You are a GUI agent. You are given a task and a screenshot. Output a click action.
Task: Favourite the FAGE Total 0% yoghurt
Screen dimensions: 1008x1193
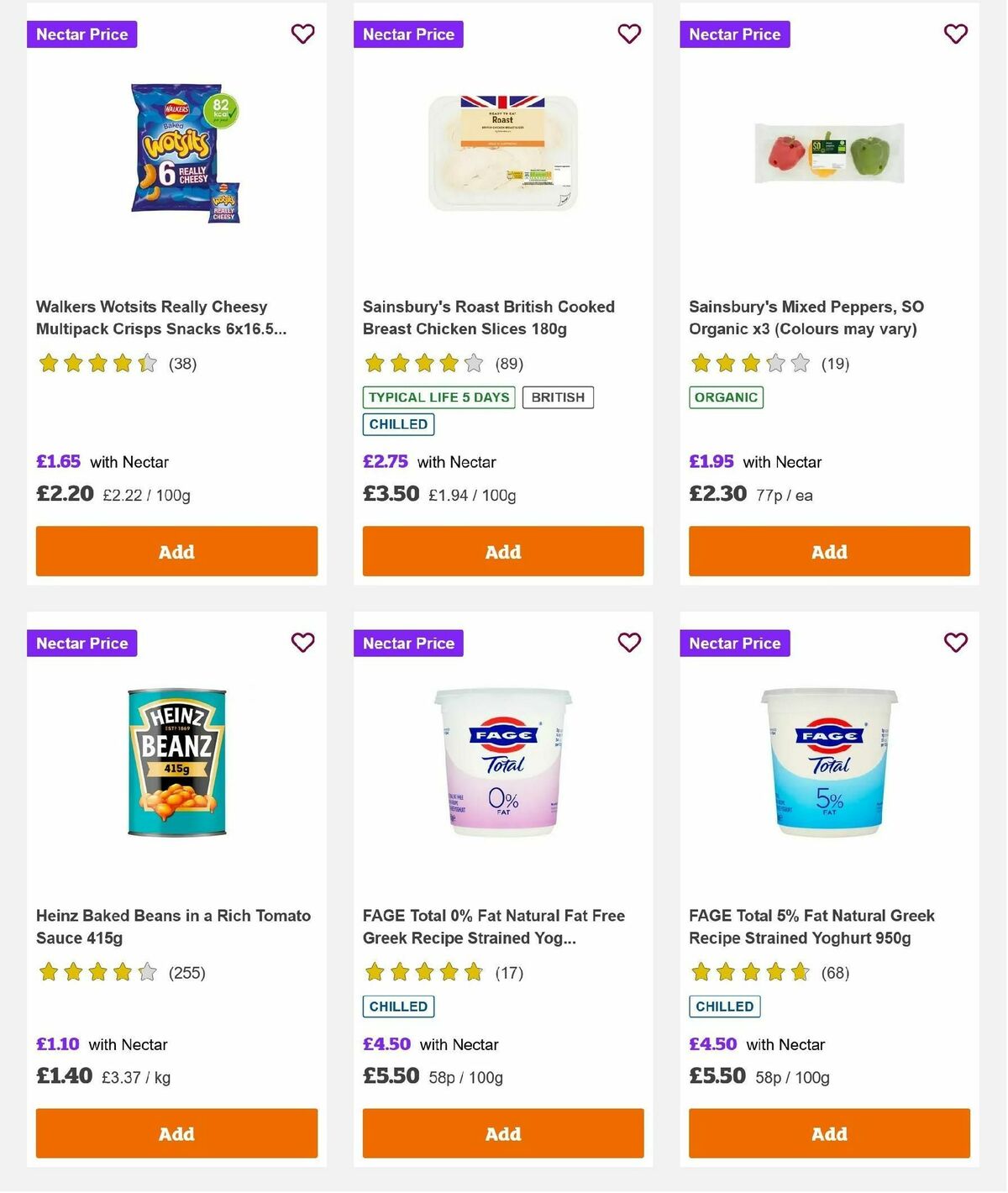tap(629, 642)
